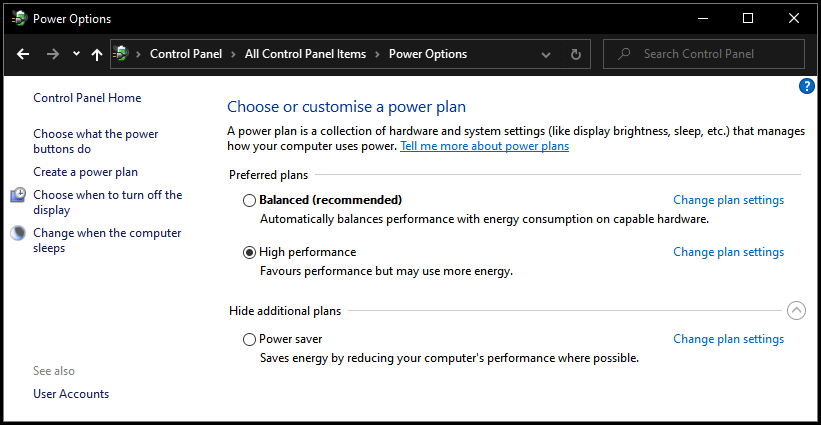The width and height of the screenshot is (821, 425).
Task: Click Choose or customise a power plan heading
Action: pyautogui.click(x=346, y=107)
